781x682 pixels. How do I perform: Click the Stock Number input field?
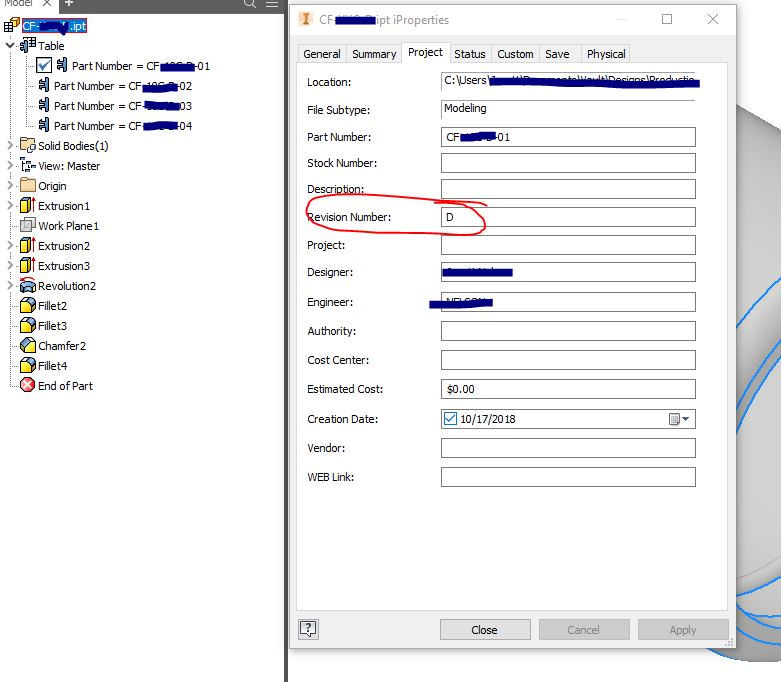tap(568, 163)
